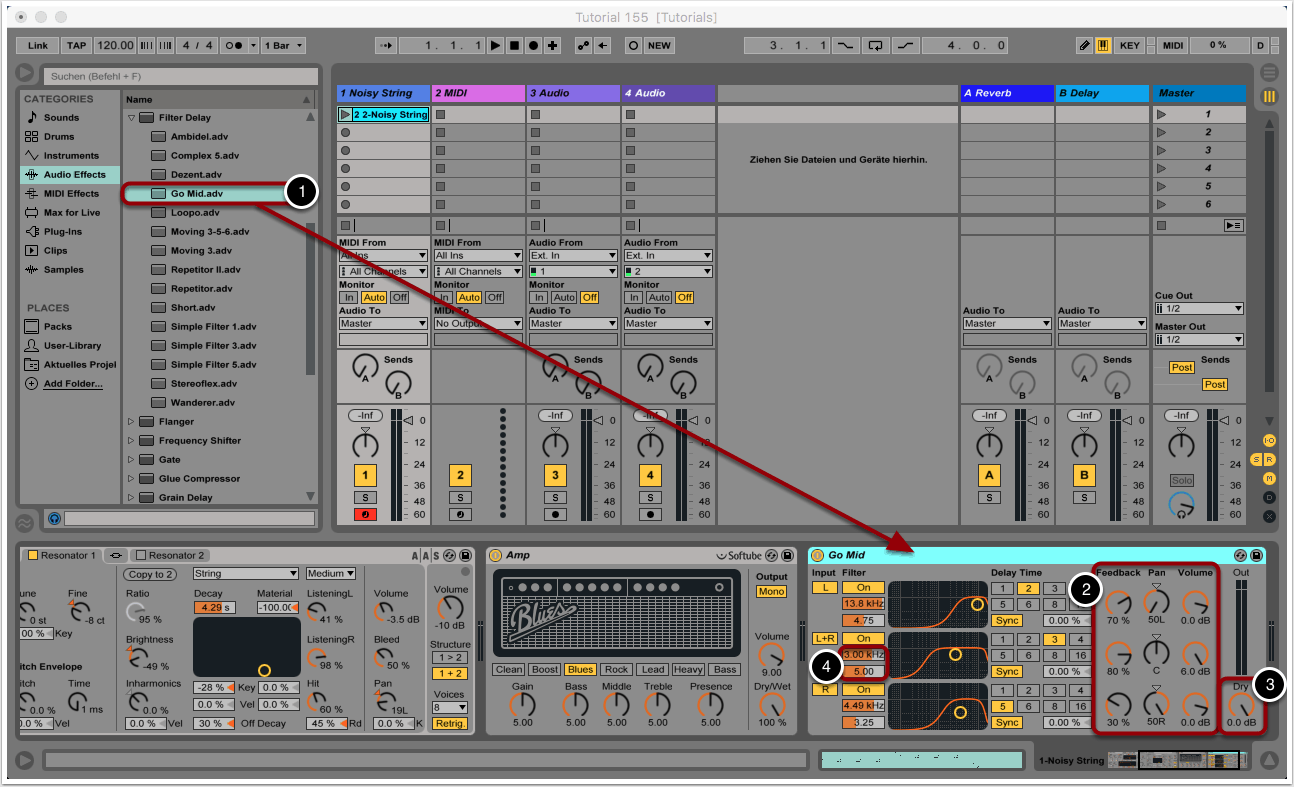Click the Go Mid device activator
This screenshot has height=787, width=1294.
click(817, 555)
